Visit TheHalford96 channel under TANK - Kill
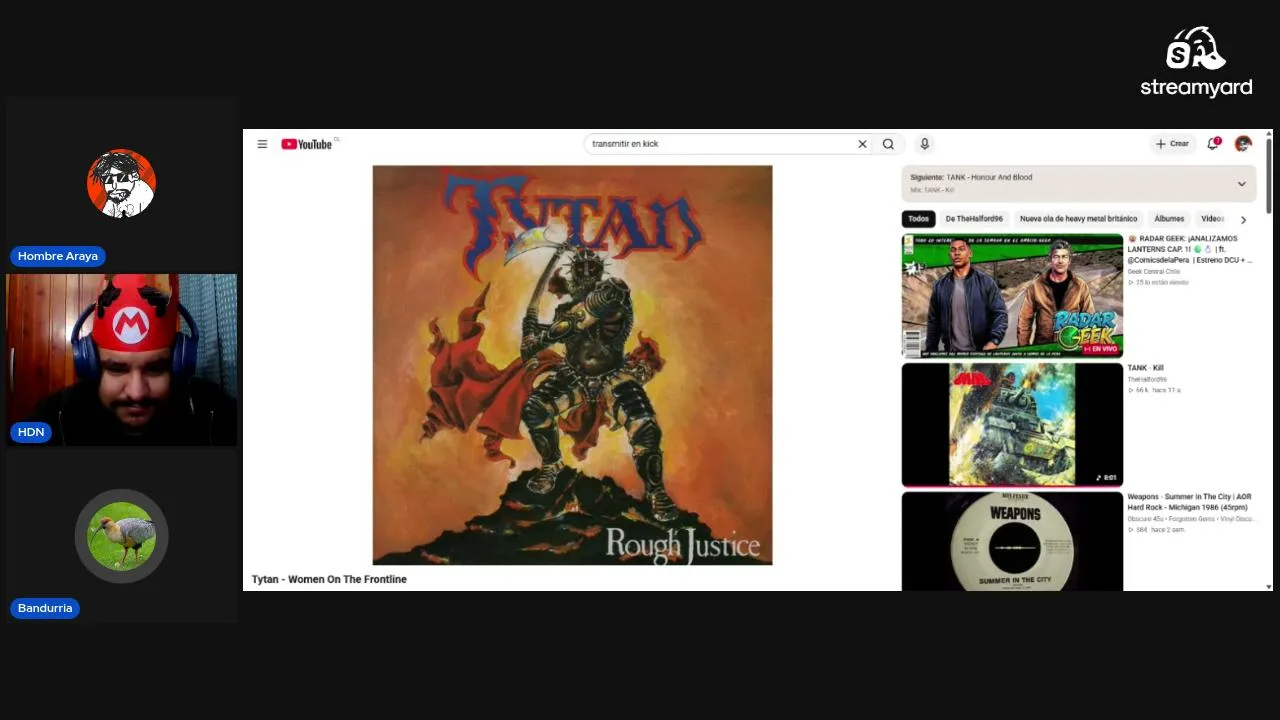The image size is (1280, 720). click(1147, 380)
